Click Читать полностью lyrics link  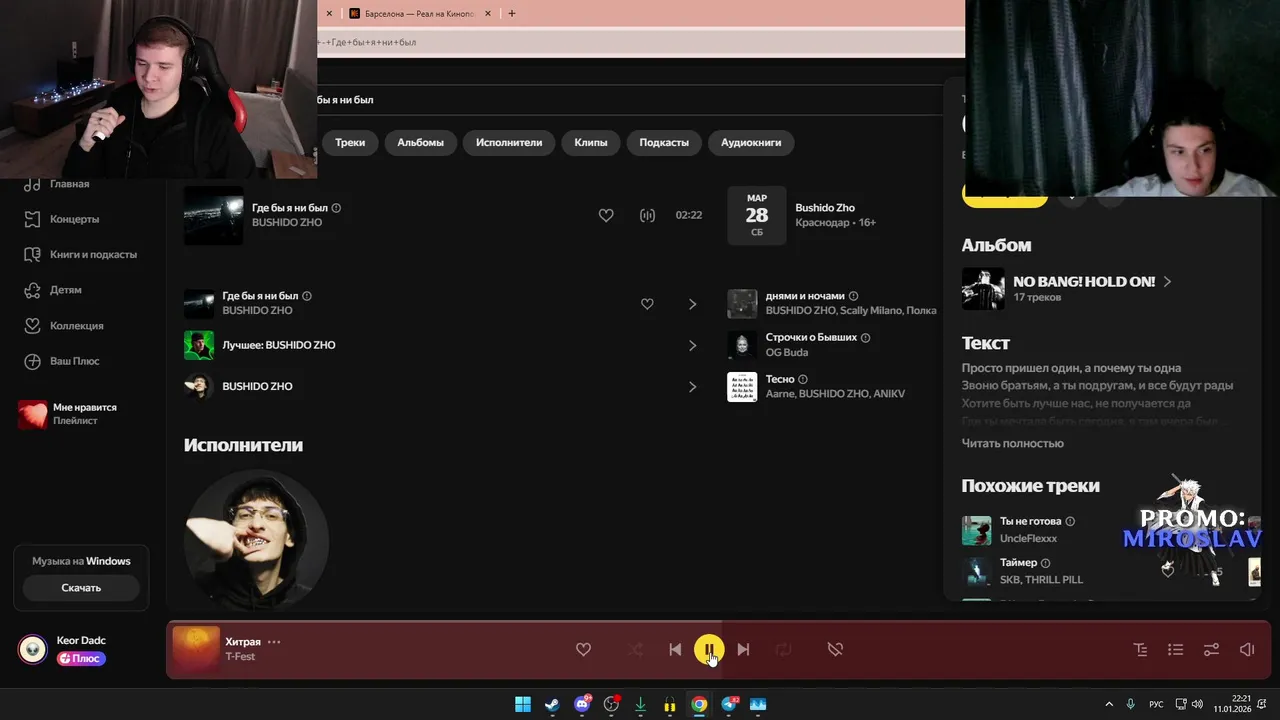(1012, 443)
